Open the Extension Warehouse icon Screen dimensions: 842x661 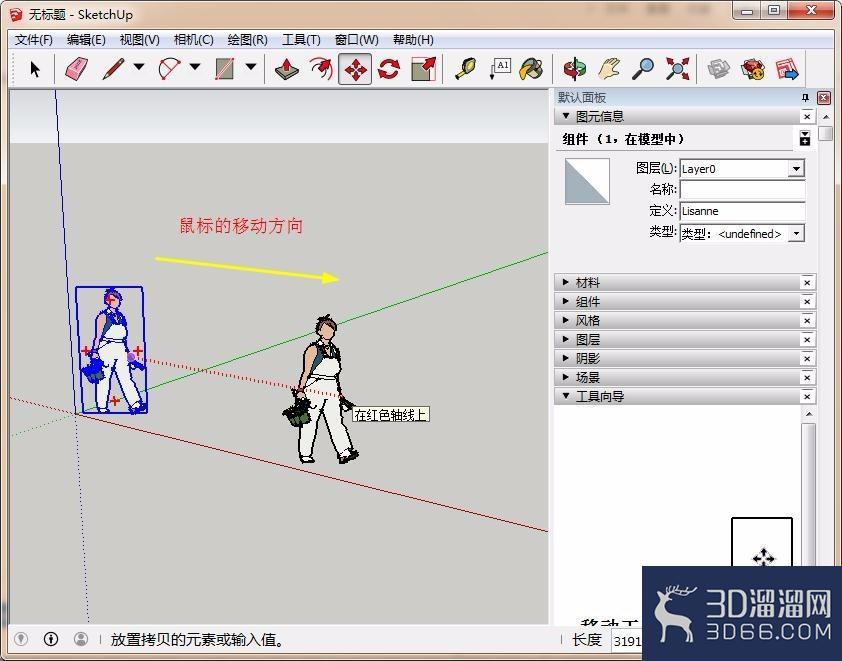753,69
